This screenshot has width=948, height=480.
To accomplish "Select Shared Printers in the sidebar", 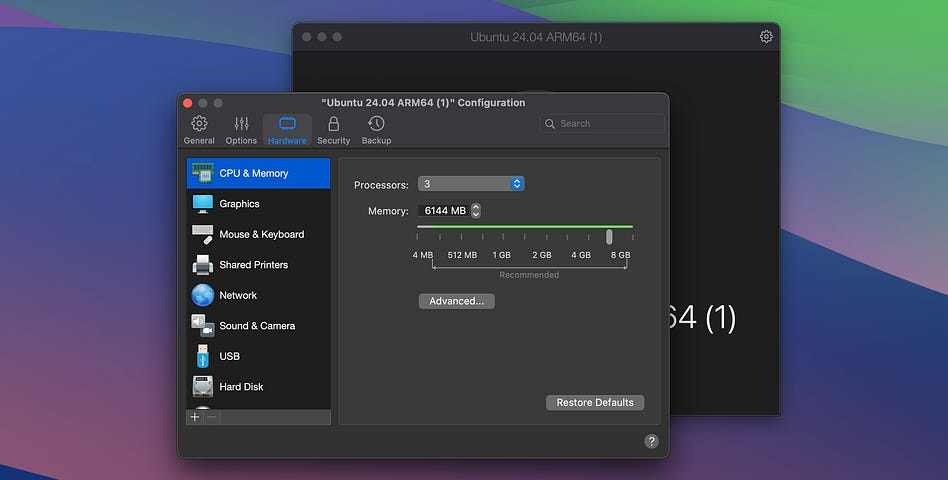I will pyautogui.click(x=258, y=265).
